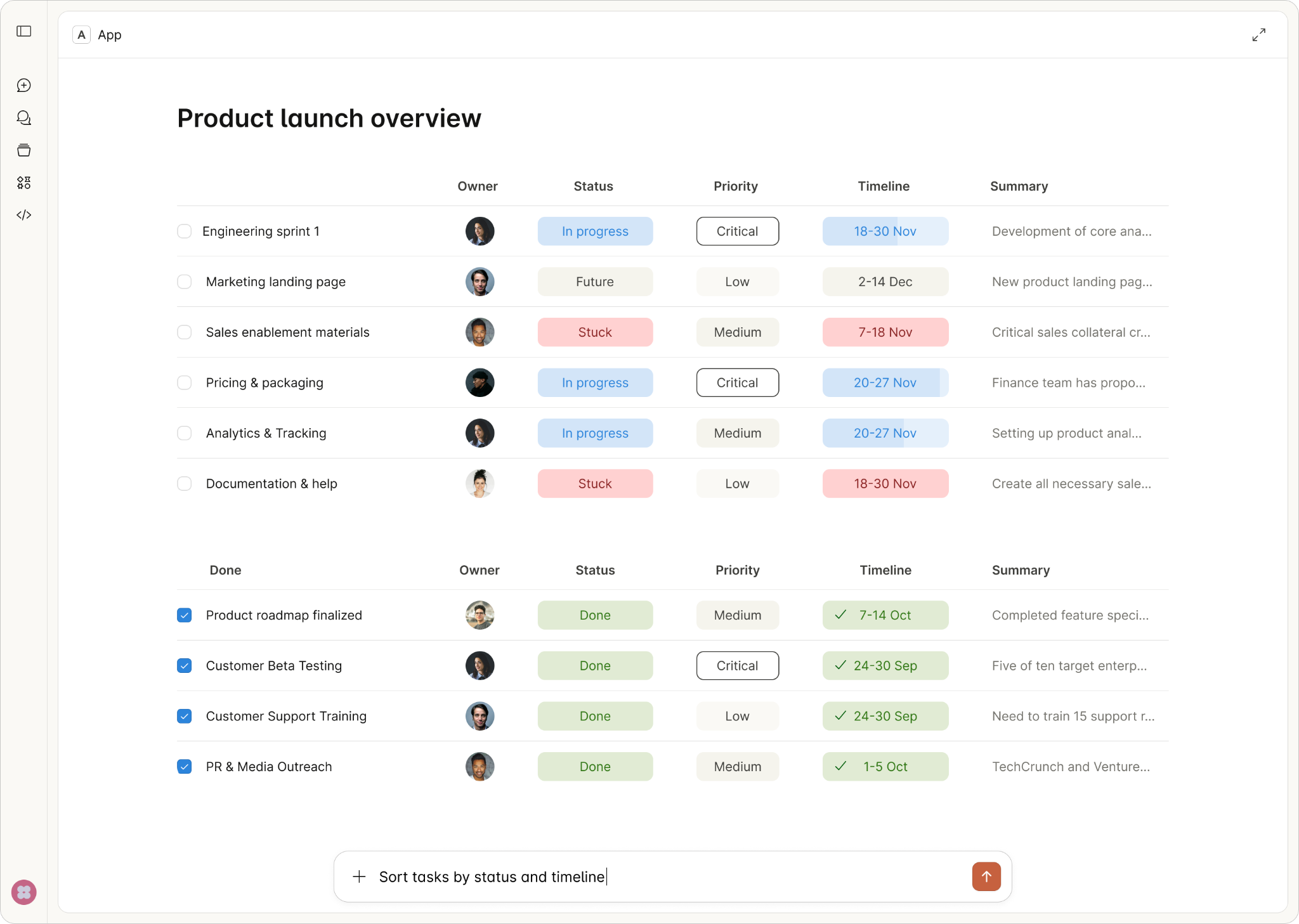The width and height of the screenshot is (1299, 924).
Task: Open the Documentation & help task
Action: point(271,483)
